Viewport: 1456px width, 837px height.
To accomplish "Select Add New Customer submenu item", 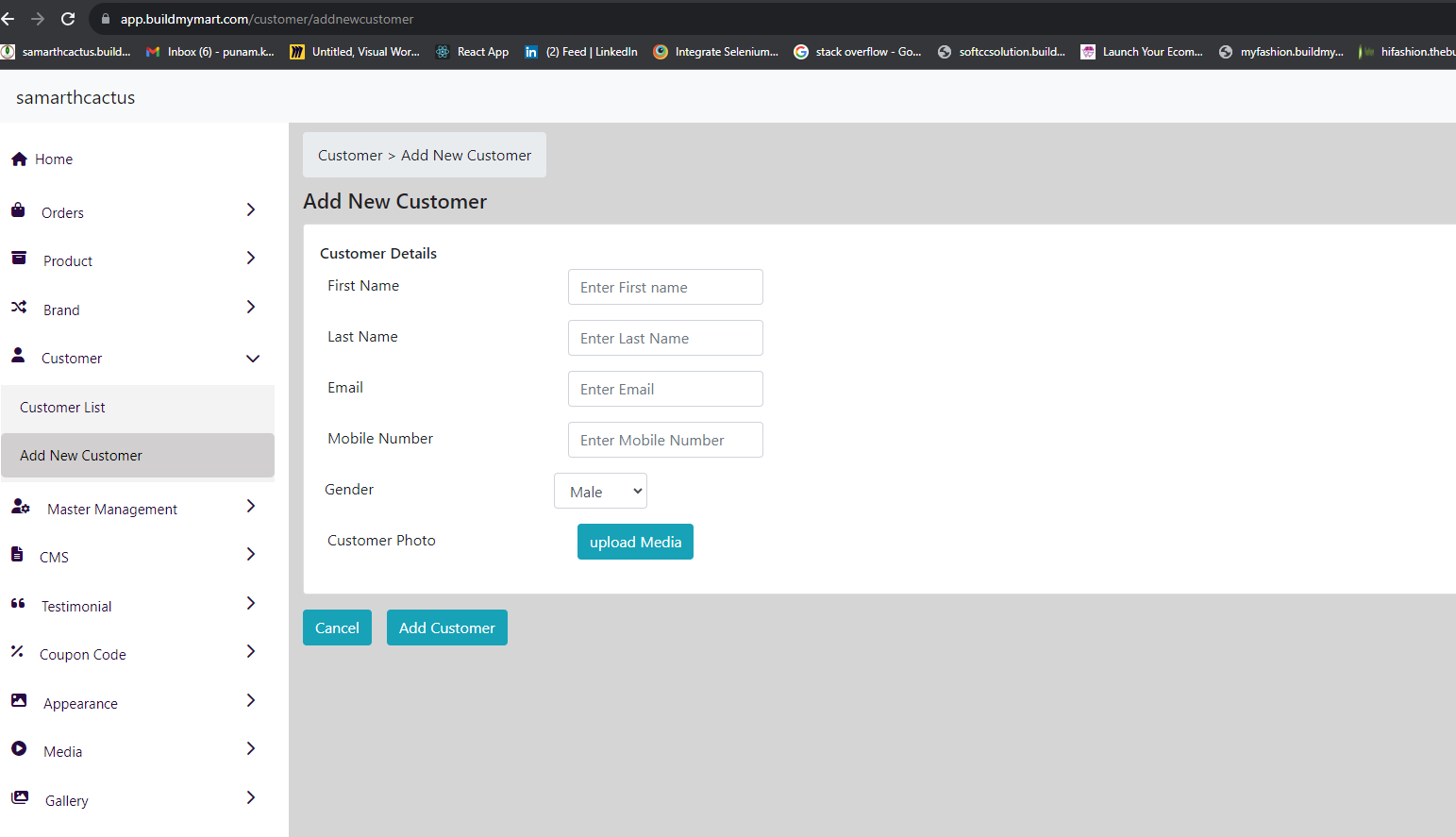I will click(138, 456).
